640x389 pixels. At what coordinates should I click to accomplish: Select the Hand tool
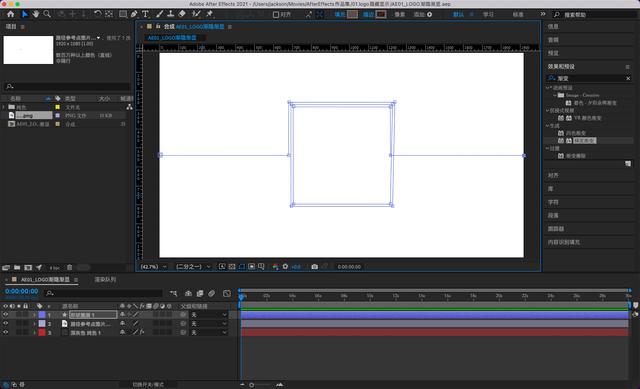pos(36,14)
